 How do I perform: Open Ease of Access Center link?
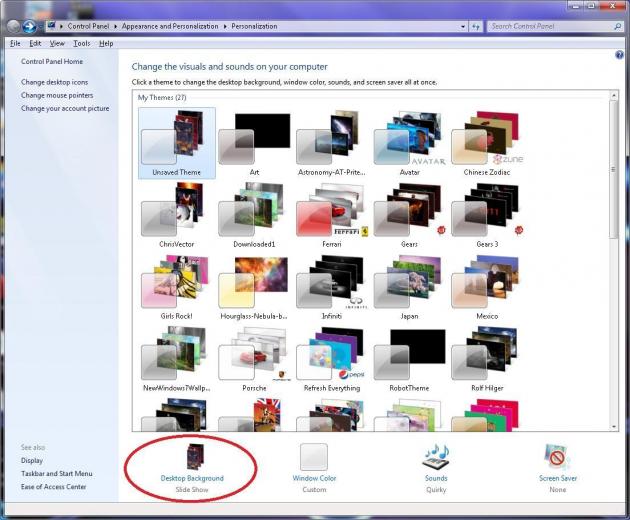[x=53, y=487]
